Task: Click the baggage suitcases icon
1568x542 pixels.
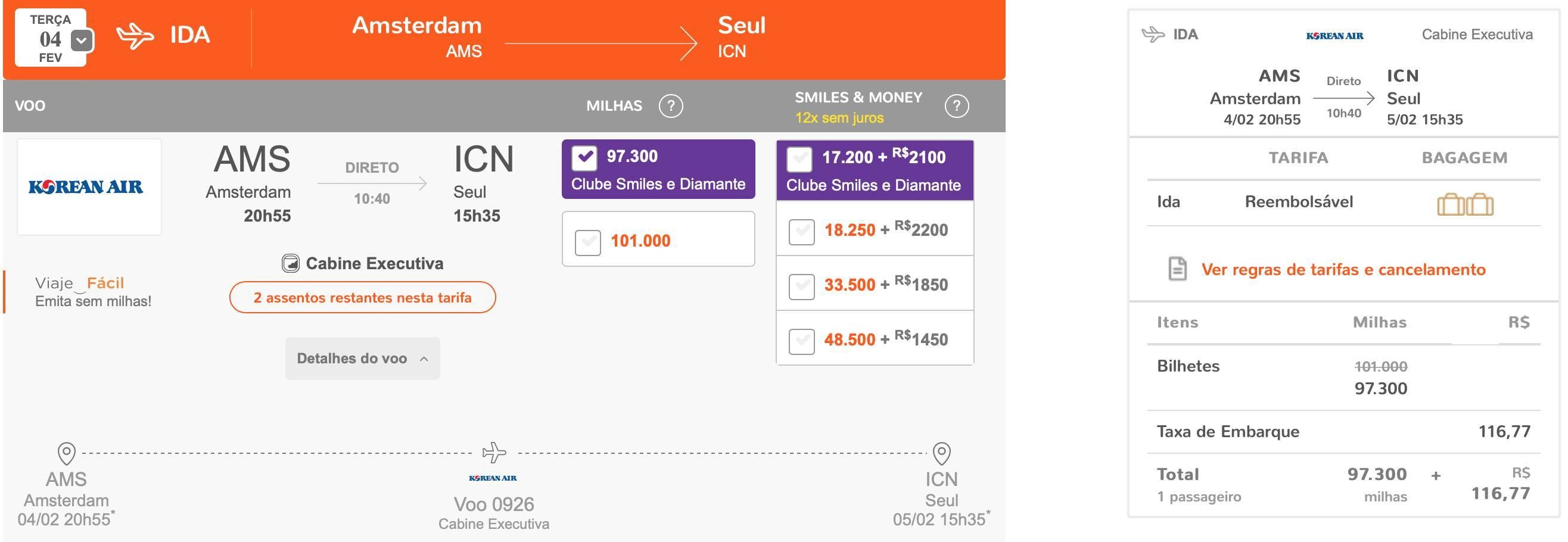Action: 1465,204
